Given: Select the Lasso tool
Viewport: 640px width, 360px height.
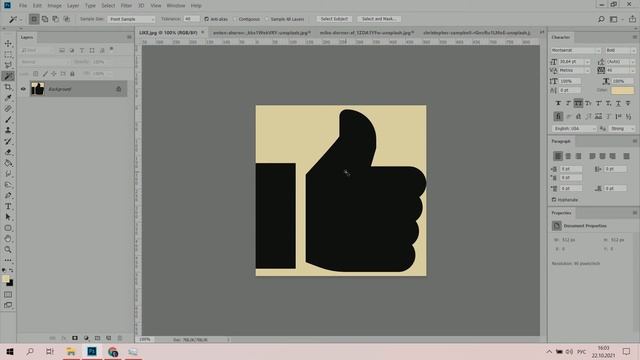Looking at the screenshot, I should click(8, 65).
